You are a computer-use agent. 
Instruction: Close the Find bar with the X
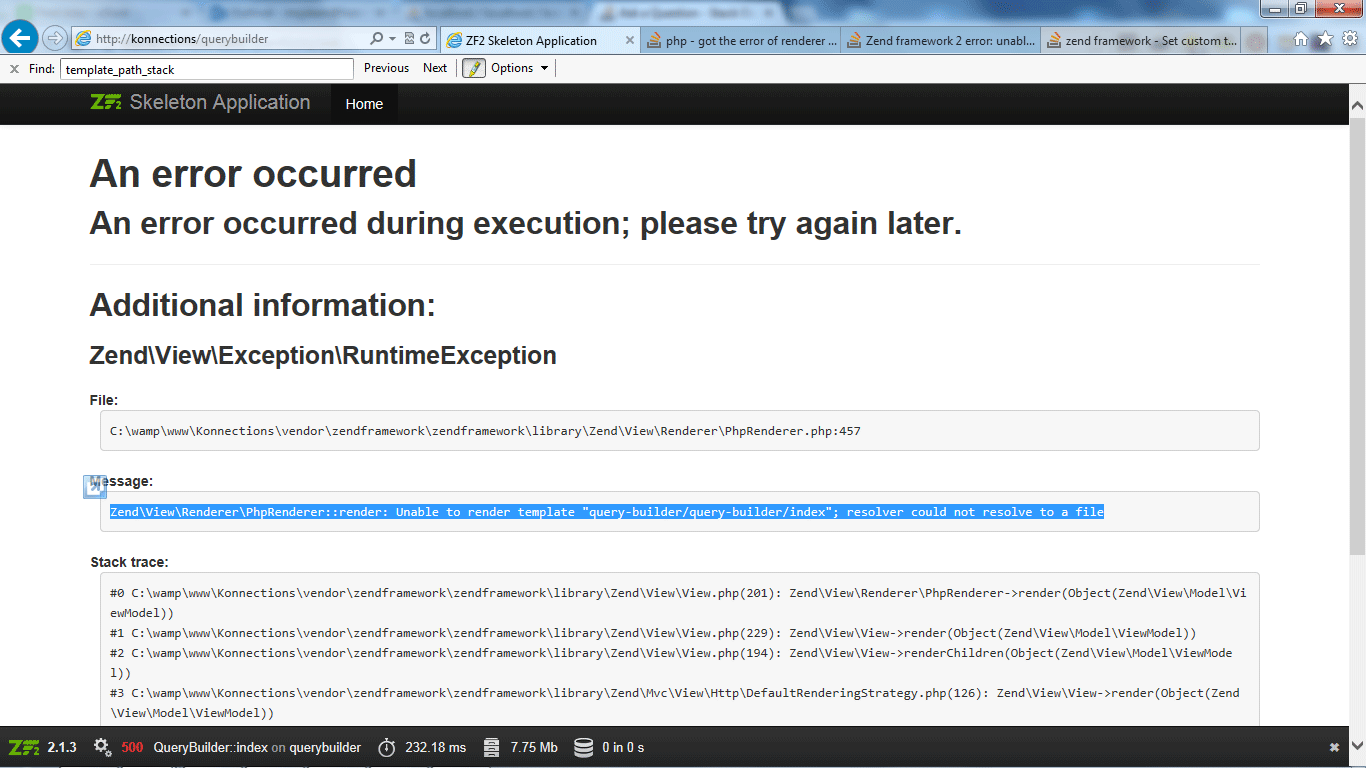click(14, 68)
